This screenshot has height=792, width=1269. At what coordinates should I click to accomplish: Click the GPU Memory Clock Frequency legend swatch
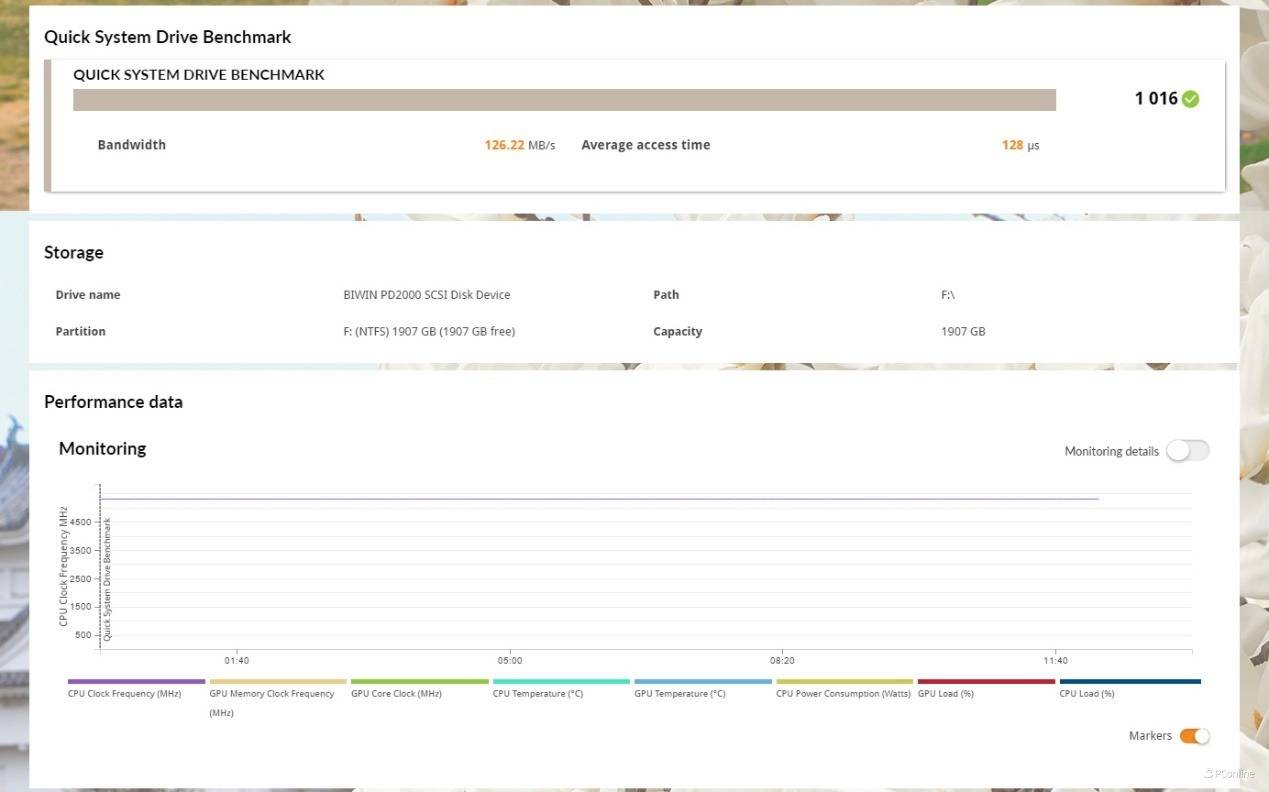pos(278,681)
